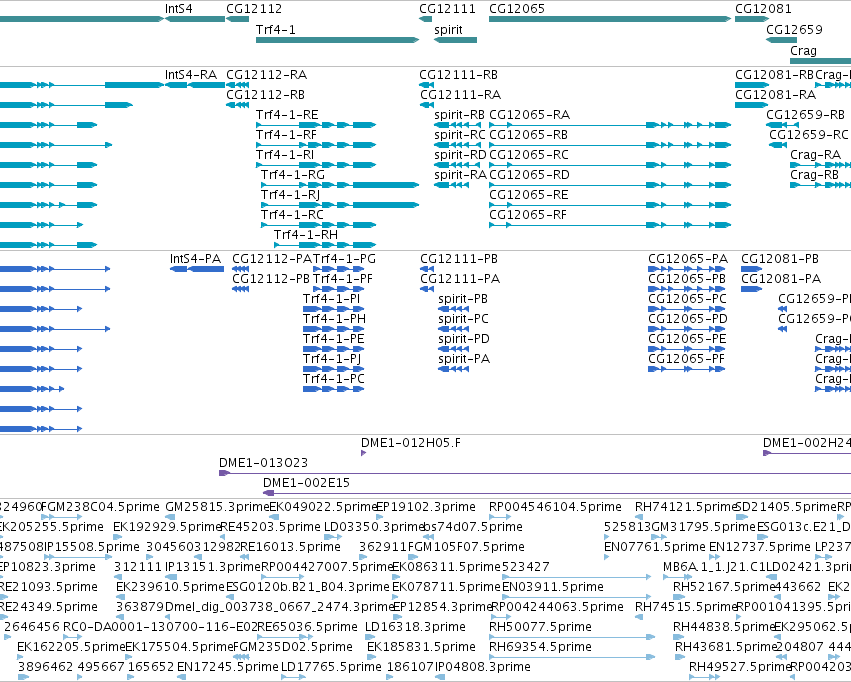Click protein CG12081-PA
This screenshot has width=851, height=682.
pos(752,289)
